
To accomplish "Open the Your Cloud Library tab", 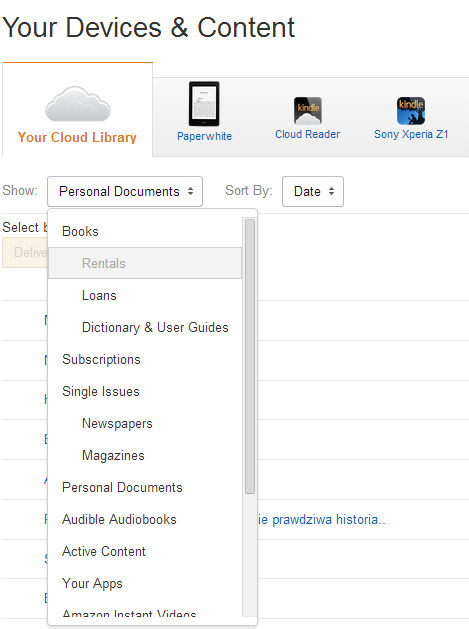I will pos(77,110).
